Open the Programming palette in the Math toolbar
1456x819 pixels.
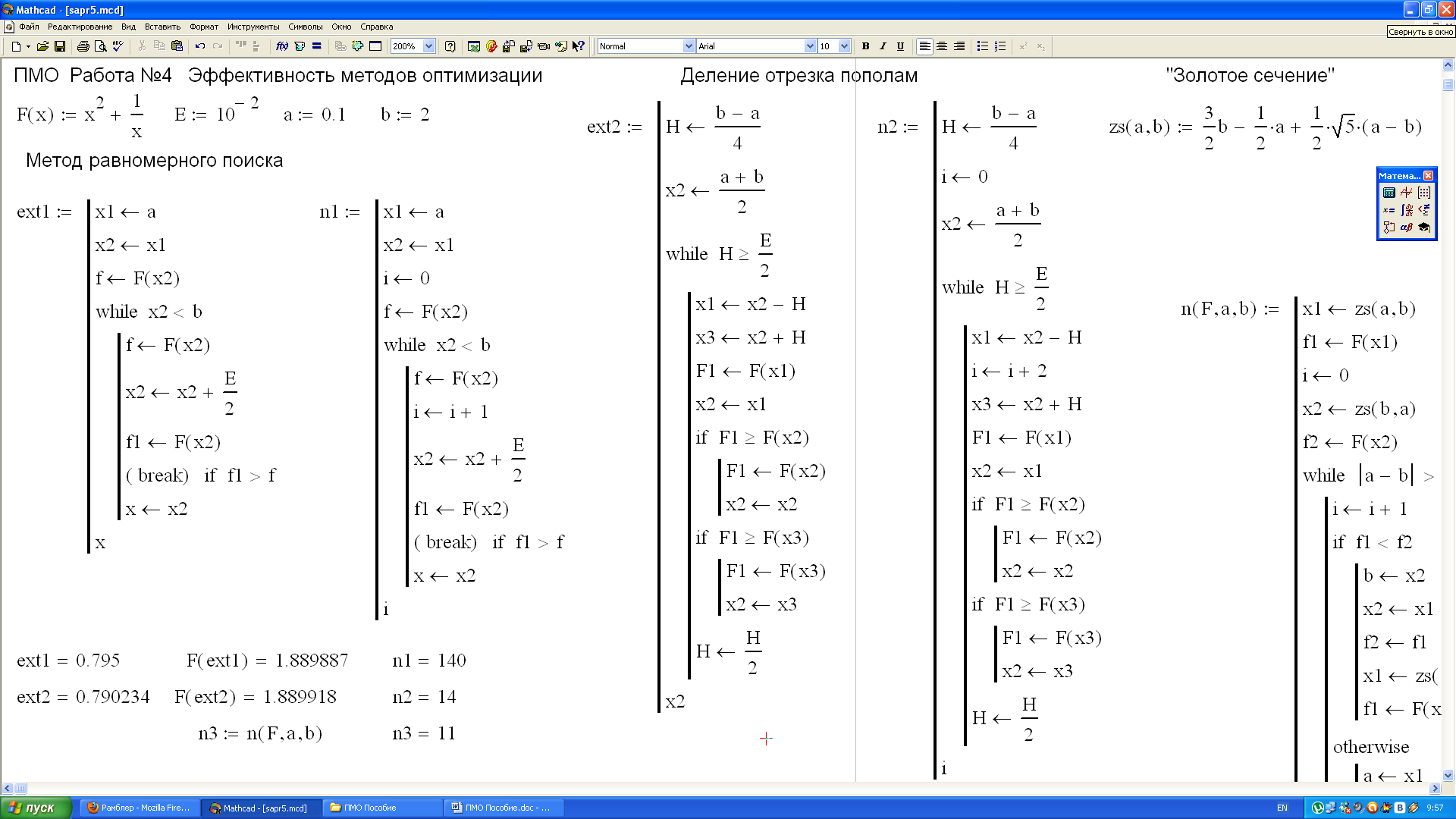(x=1389, y=227)
